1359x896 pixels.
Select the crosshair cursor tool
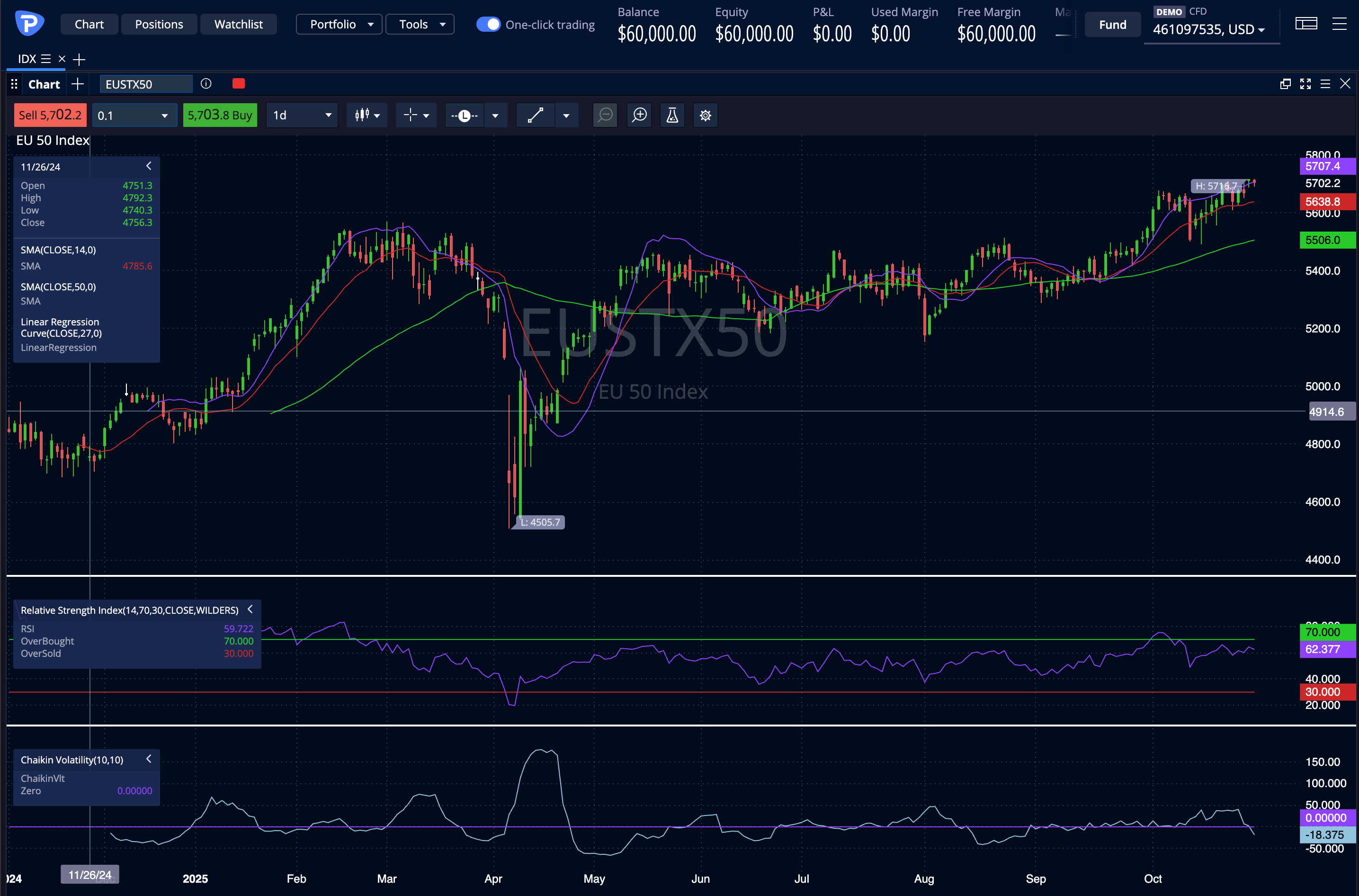pos(416,115)
